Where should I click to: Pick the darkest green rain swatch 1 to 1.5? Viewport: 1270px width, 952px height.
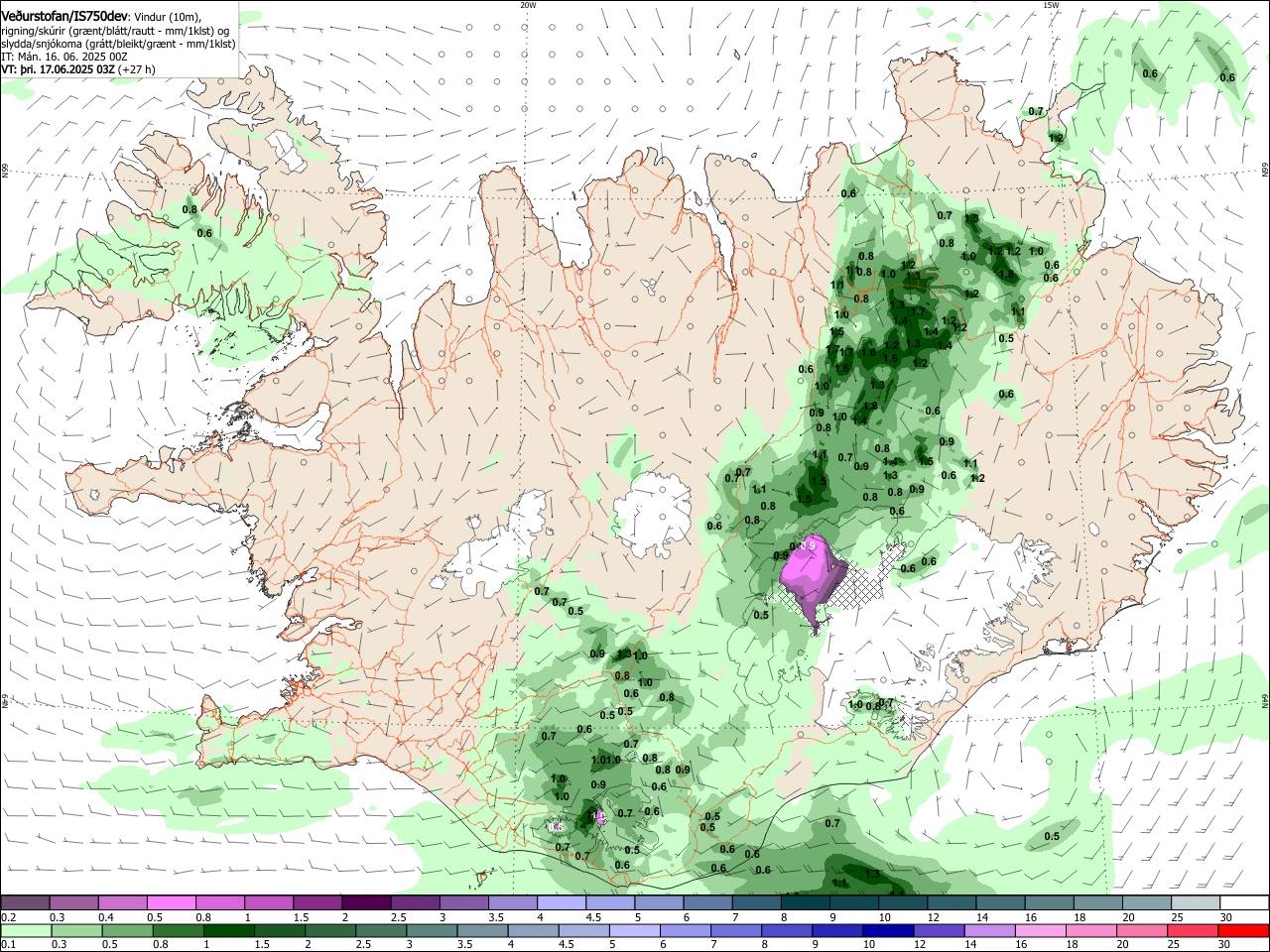pyautogui.click(x=228, y=930)
